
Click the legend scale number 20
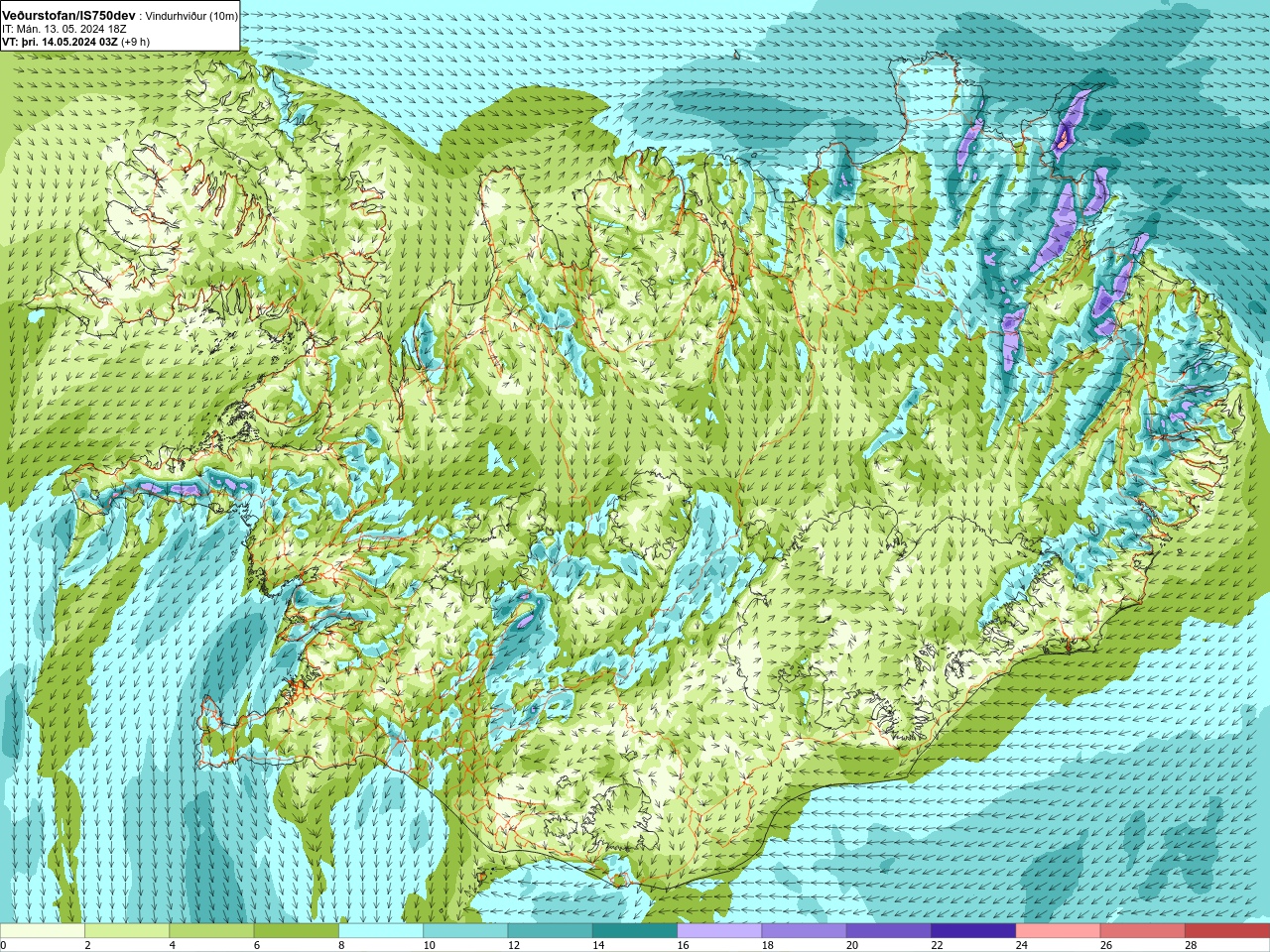click(x=852, y=945)
